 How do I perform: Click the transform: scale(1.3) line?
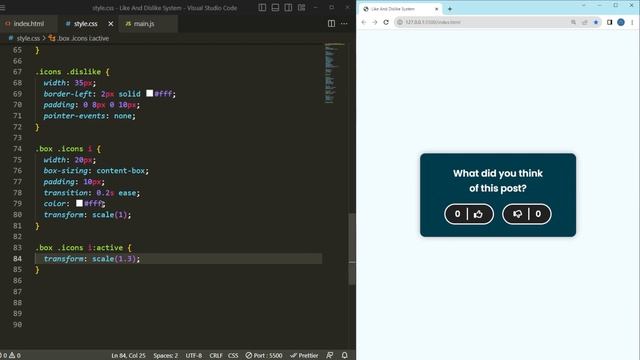pyautogui.click(x=92, y=259)
